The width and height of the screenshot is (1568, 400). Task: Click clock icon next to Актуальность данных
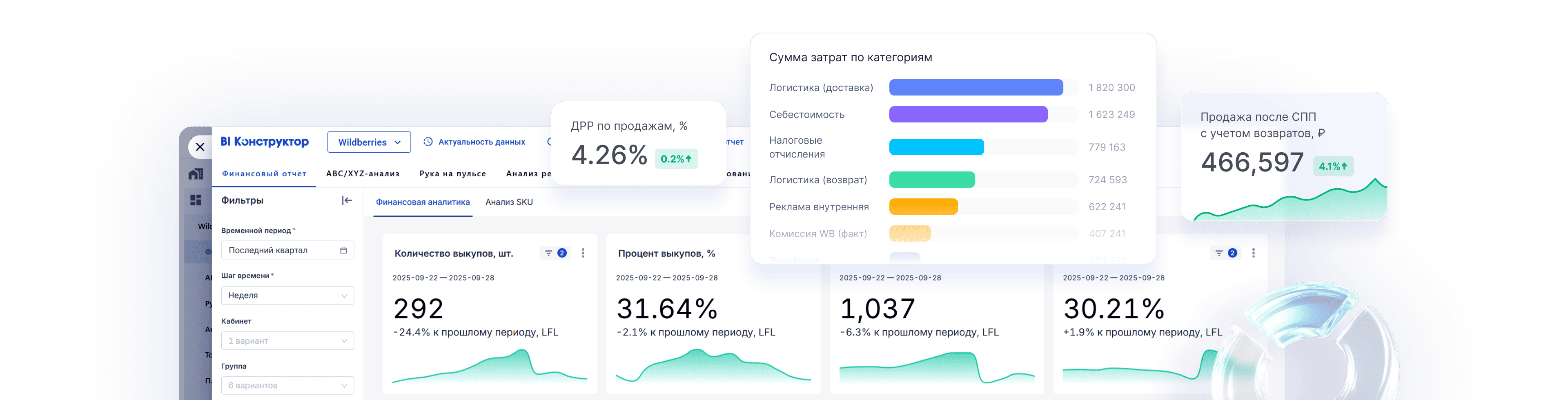point(428,142)
